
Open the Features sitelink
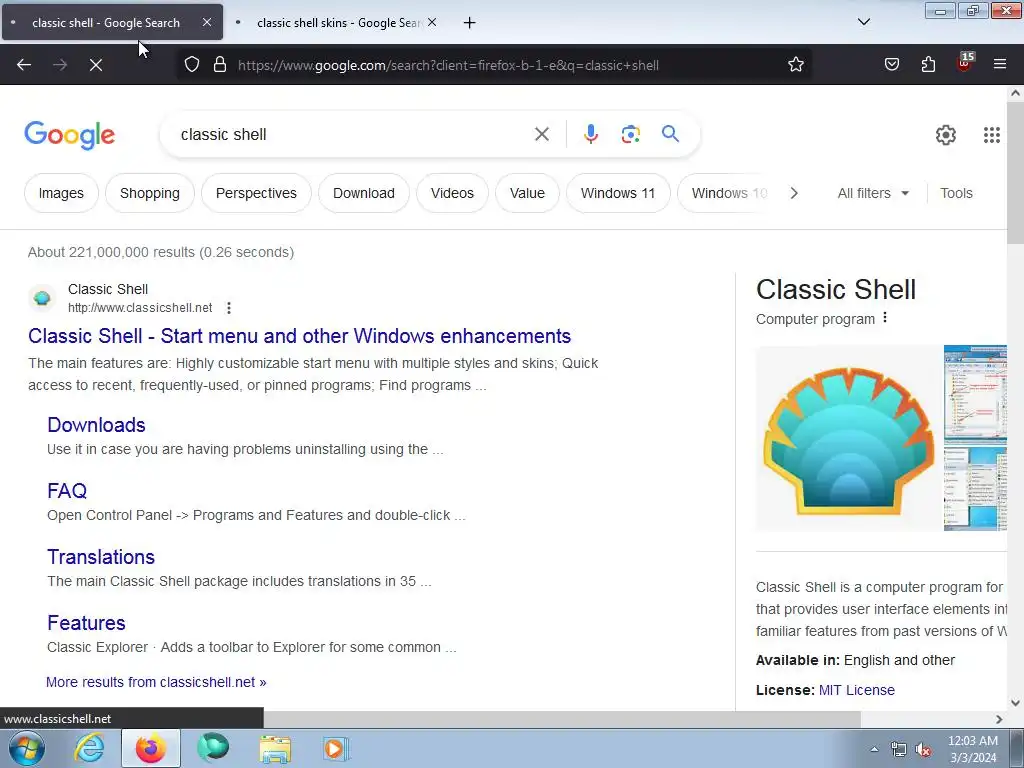[x=86, y=623]
